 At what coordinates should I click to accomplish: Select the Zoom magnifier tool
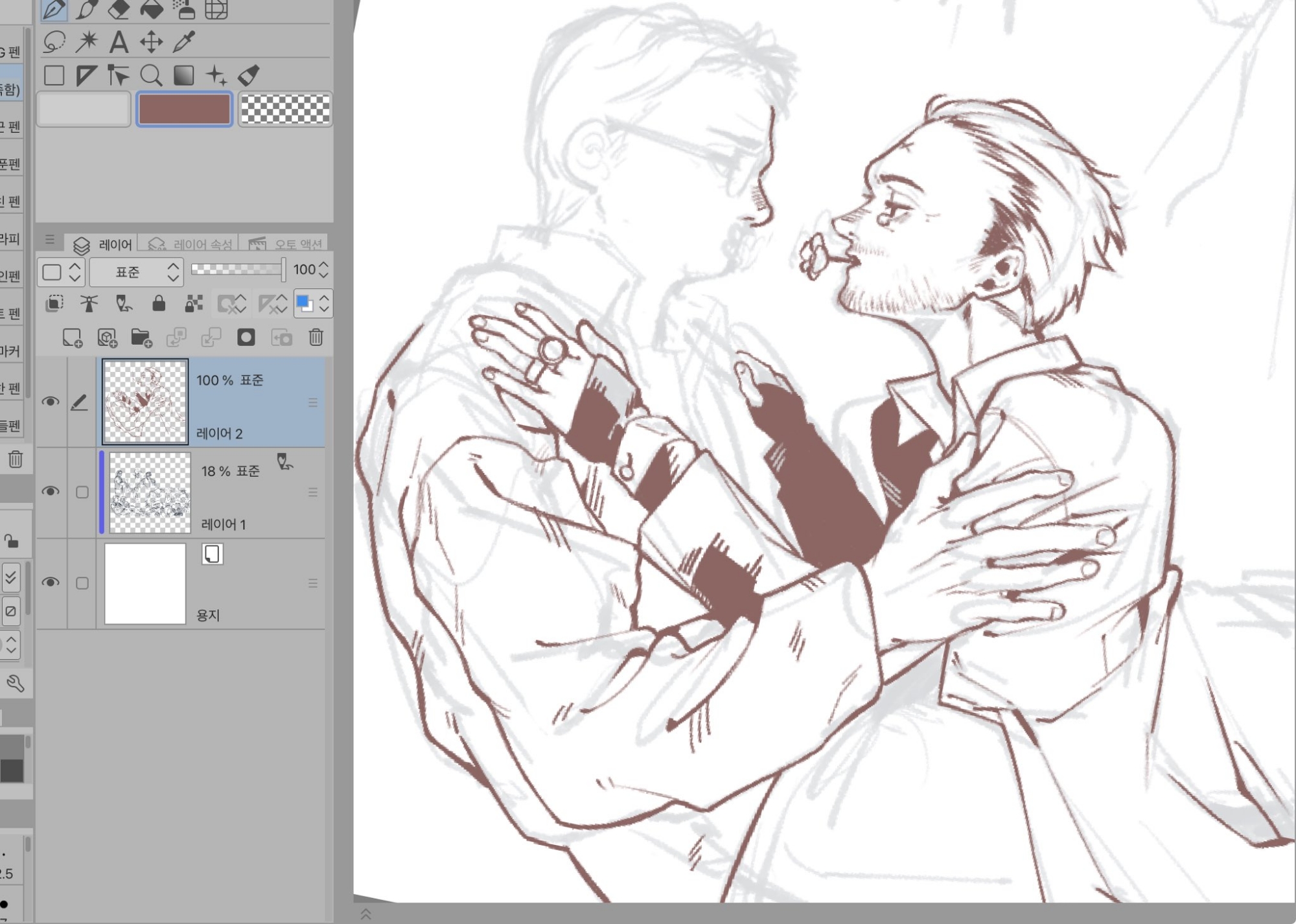point(151,76)
